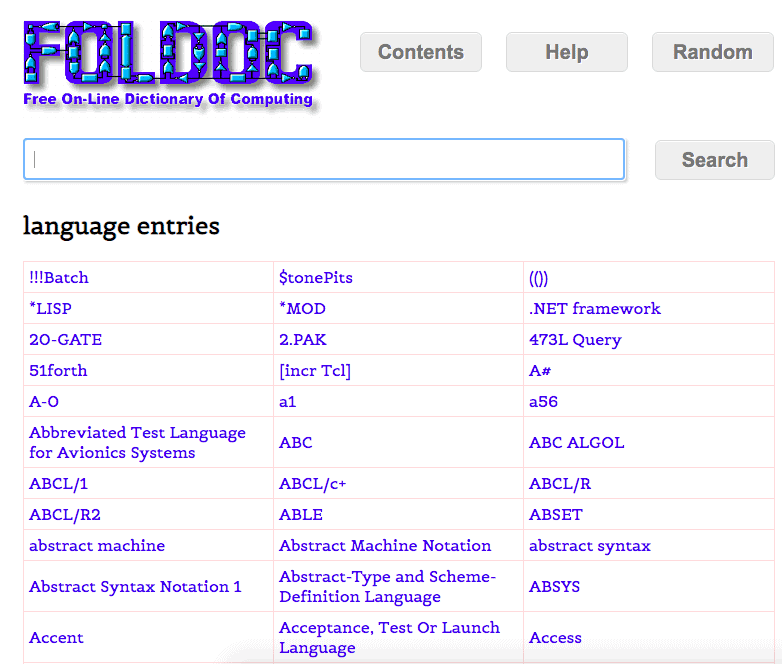Open Abstract Syntax Notation 1 entry
Viewport: 782px width, 664px height.
coord(135,586)
